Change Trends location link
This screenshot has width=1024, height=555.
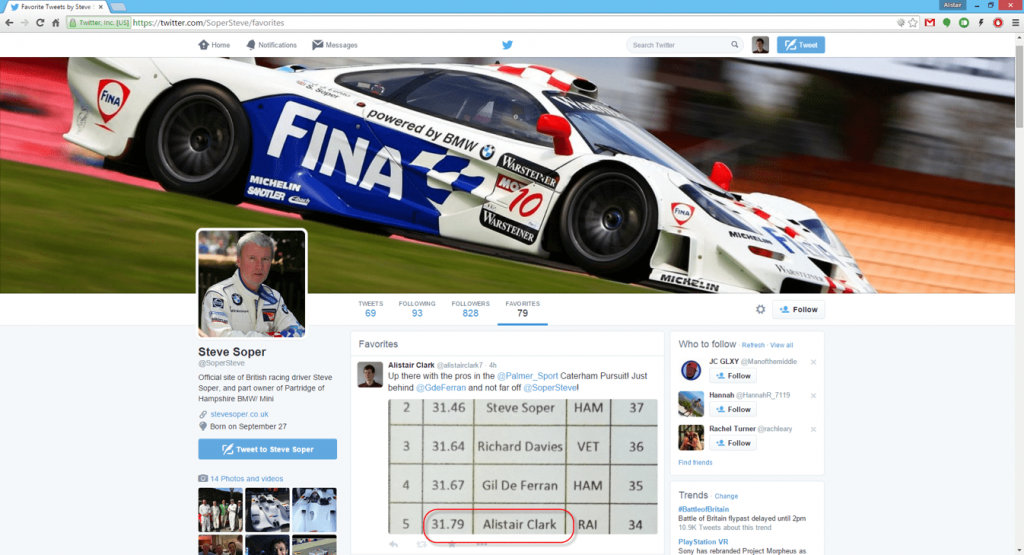click(x=726, y=496)
